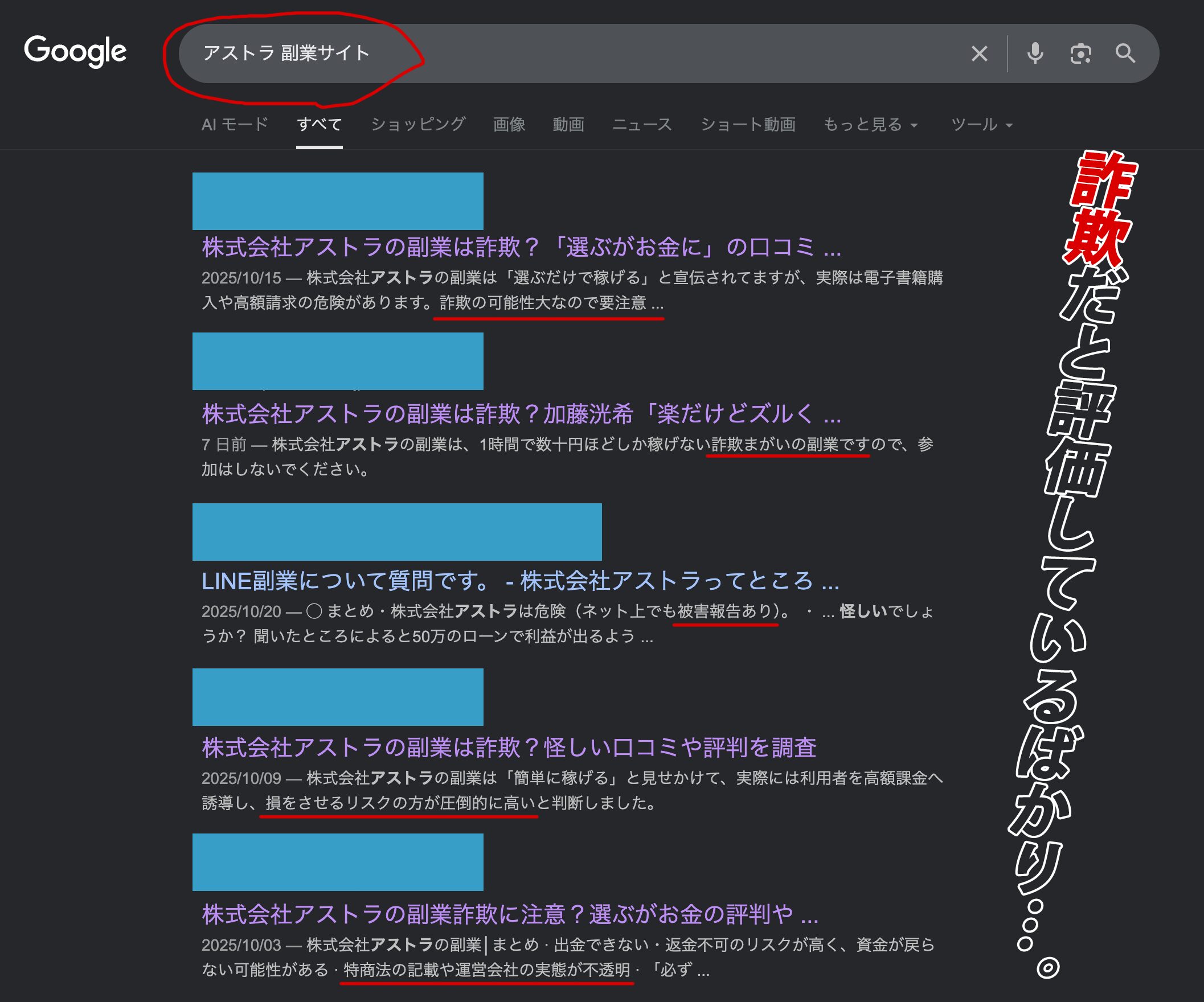The width and height of the screenshot is (1204, 1002).
Task: Click the Google logo
Action: coord(75,52)
